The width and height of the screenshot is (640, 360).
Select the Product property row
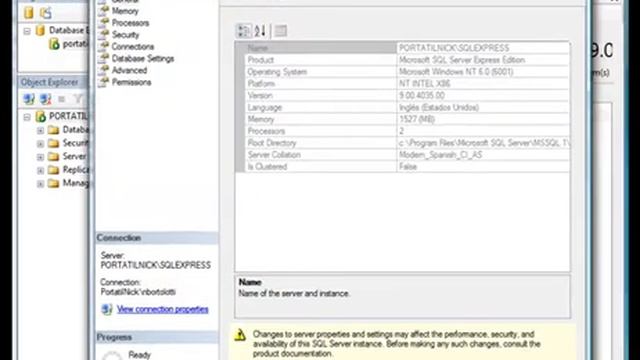click(x=402, y=60)
